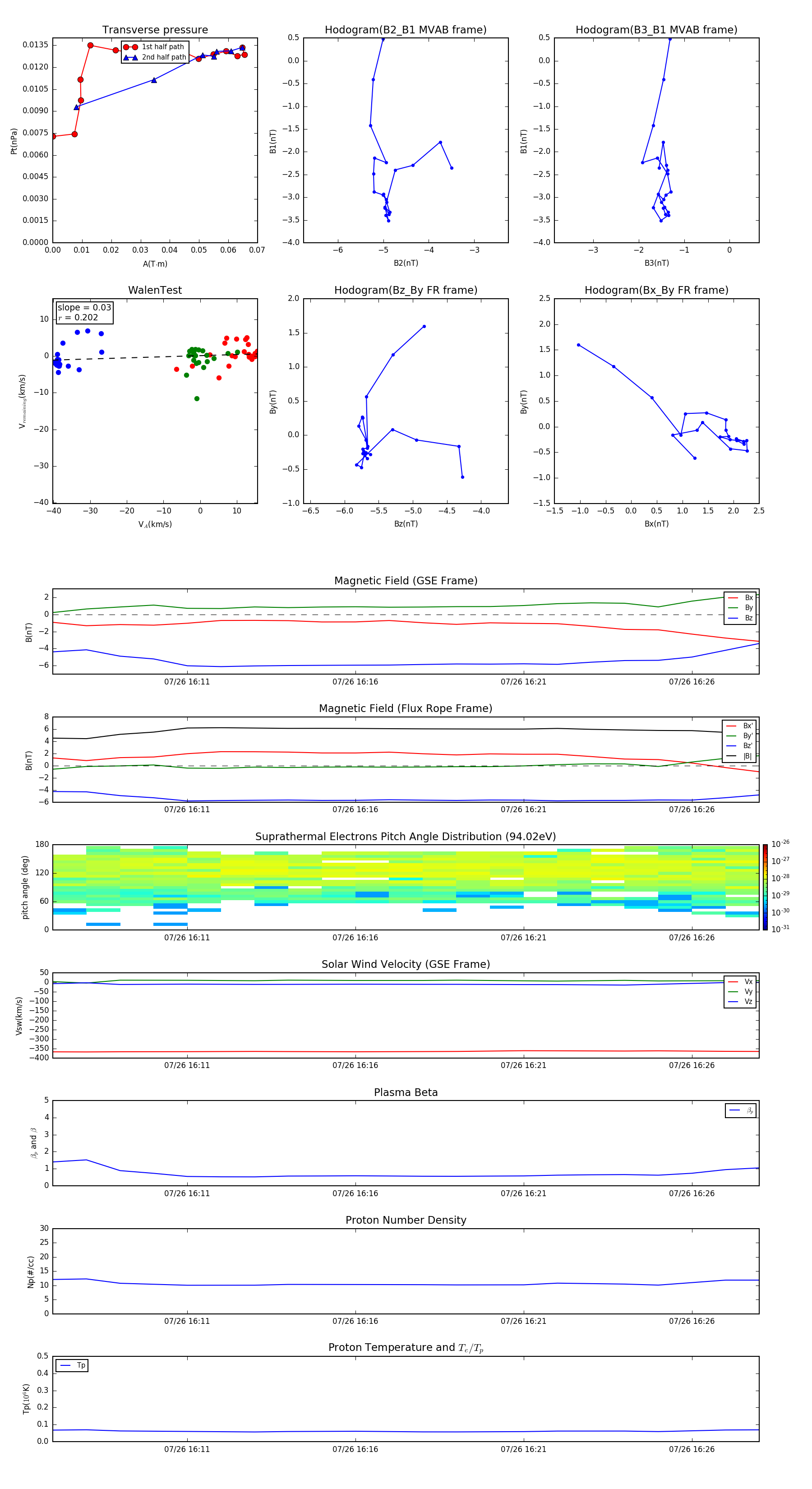
Task: Click the 'slope = 0.03' annotation
Action: tap(84, 308)
